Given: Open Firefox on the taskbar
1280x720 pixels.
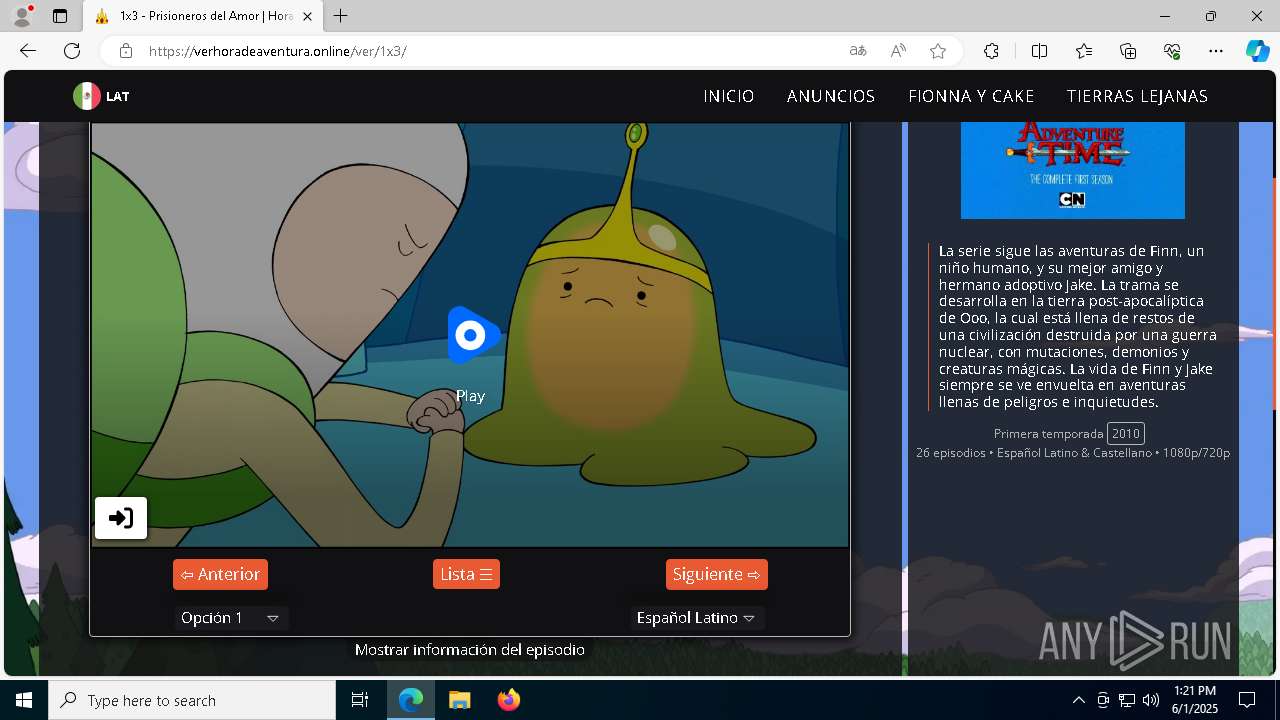Looking at the screenshot, I should click(509, 700).
